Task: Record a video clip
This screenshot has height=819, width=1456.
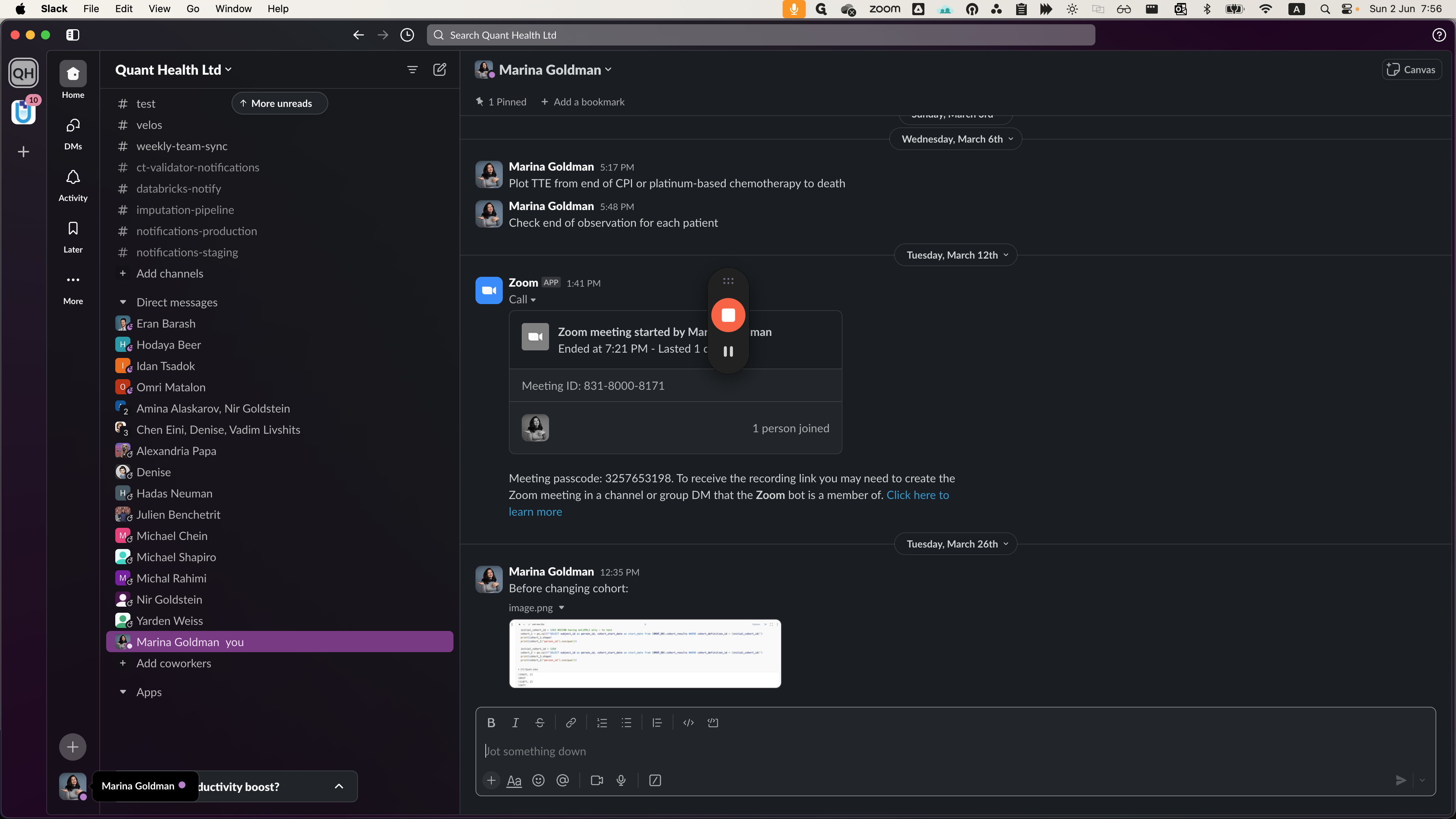Action: pos(597,780)
